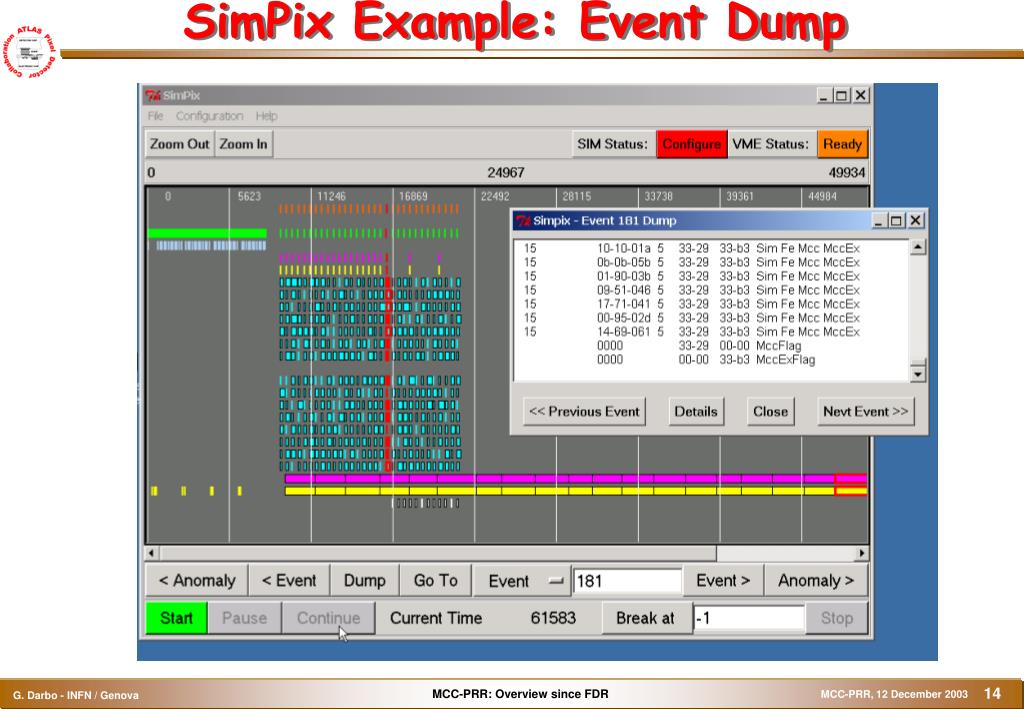Jump to next anomaly with Anomaly >
Screen dimensions: 1024x709
(816, 580)
